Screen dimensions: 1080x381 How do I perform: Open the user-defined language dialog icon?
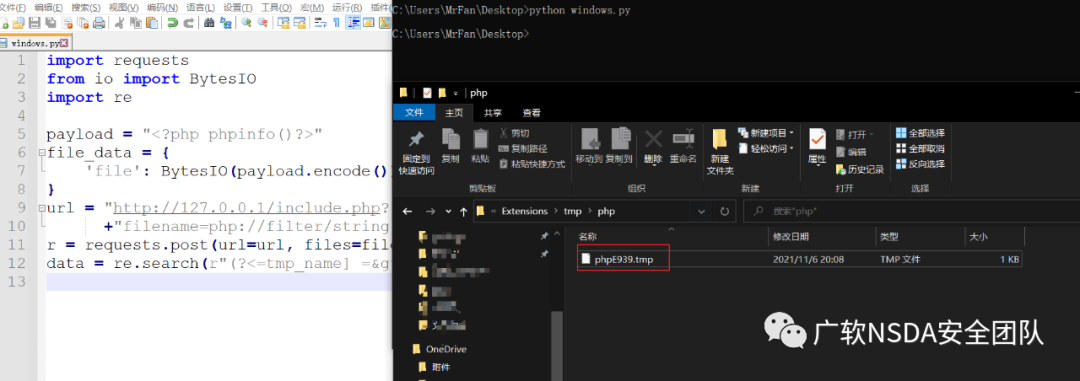click(x=369, y=23)
